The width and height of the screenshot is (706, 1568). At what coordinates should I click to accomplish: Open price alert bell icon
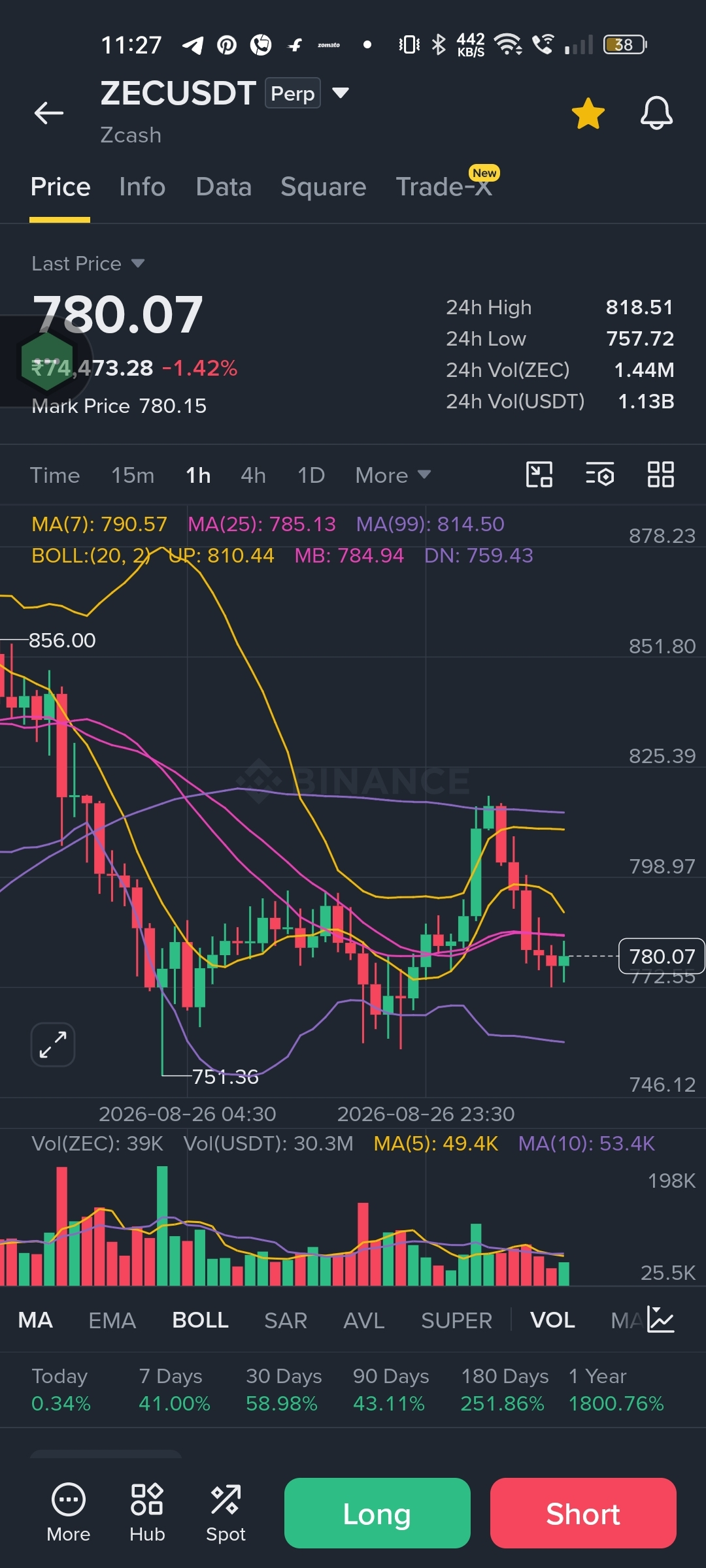click(656, 113)
